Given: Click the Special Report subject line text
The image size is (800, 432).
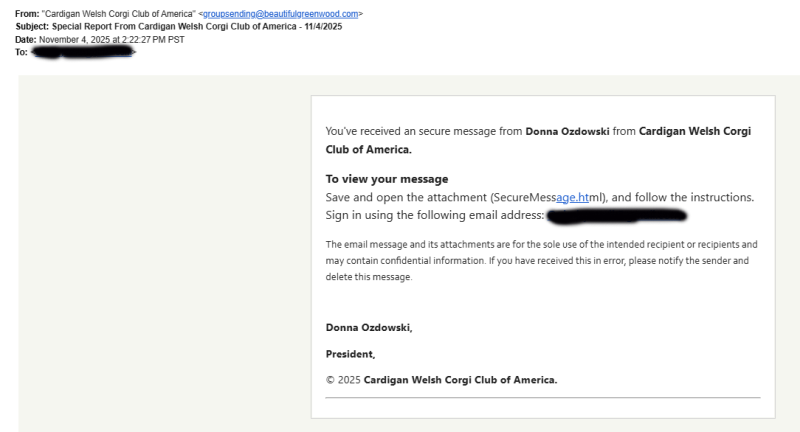Looking at the screenshot, I should click(207, 27).
